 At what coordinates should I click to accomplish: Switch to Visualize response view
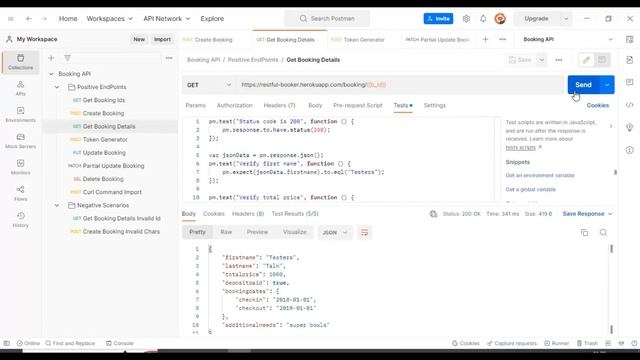(295, 232)
